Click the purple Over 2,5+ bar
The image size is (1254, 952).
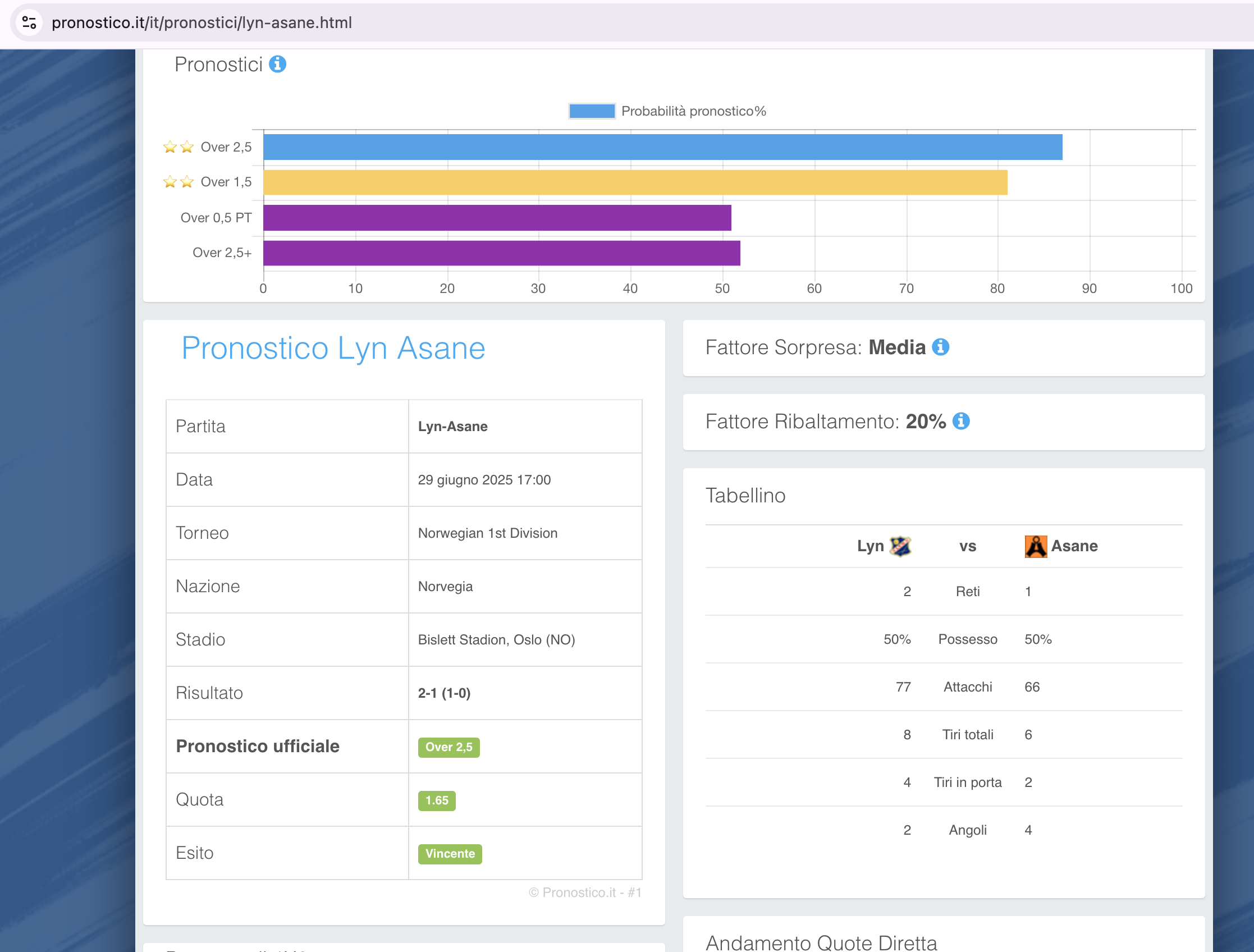[502, 253]
